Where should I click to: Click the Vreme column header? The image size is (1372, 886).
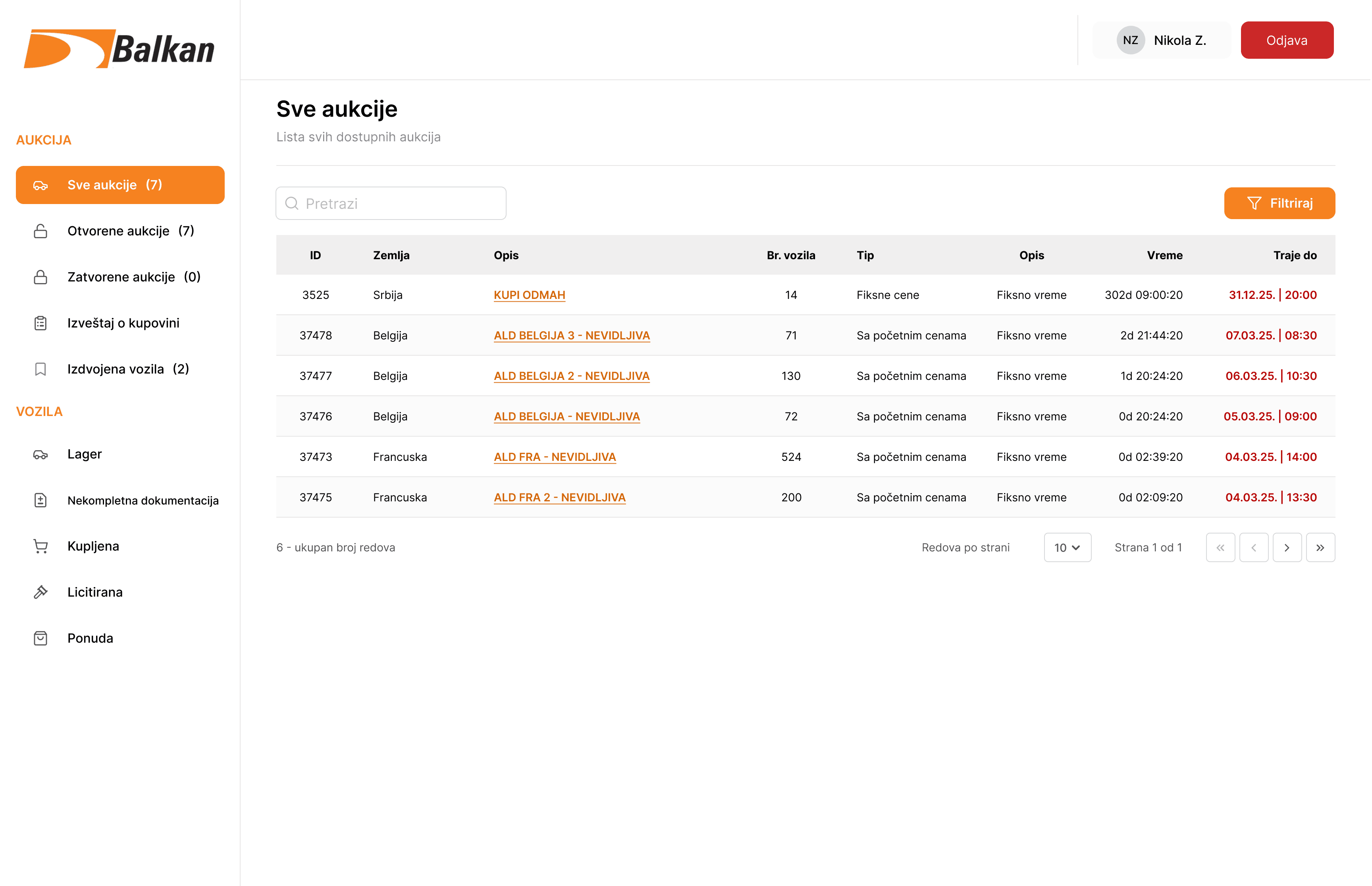pos(1165,256)
